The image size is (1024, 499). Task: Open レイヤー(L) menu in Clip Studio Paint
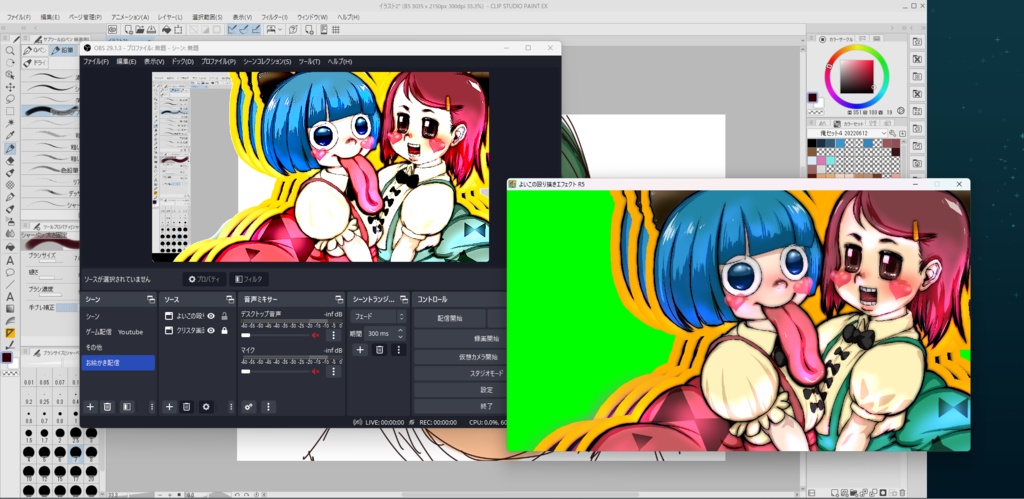[x=170, y=17]
